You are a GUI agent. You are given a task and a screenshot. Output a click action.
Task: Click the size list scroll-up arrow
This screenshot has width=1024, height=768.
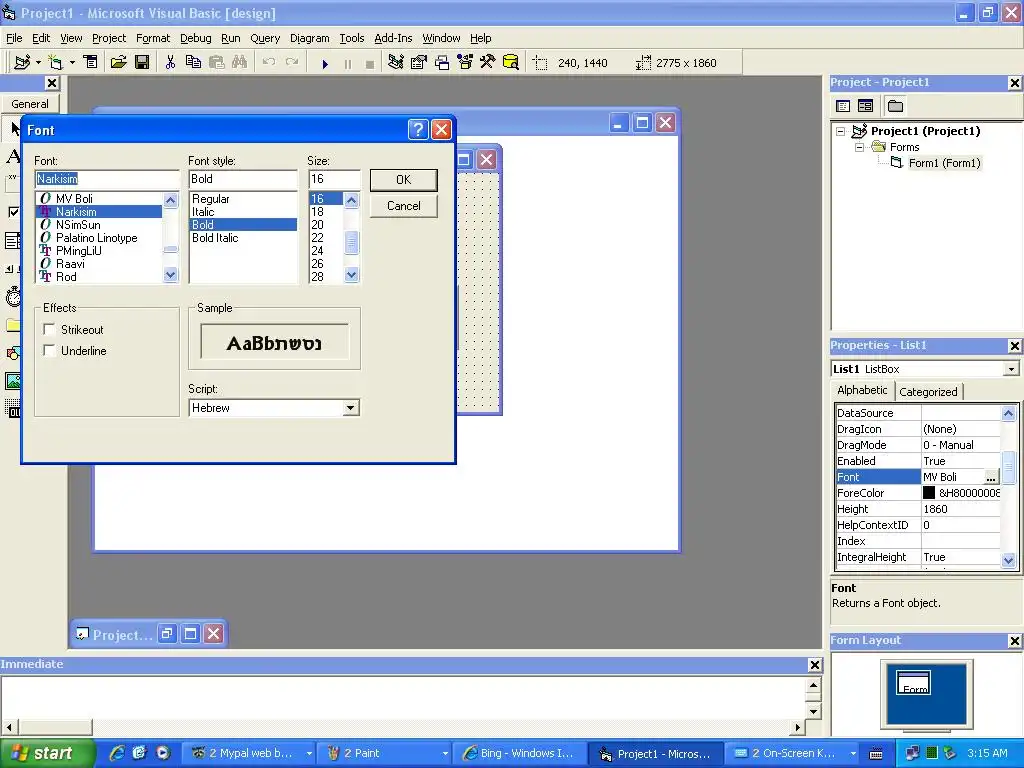[351, 200]
